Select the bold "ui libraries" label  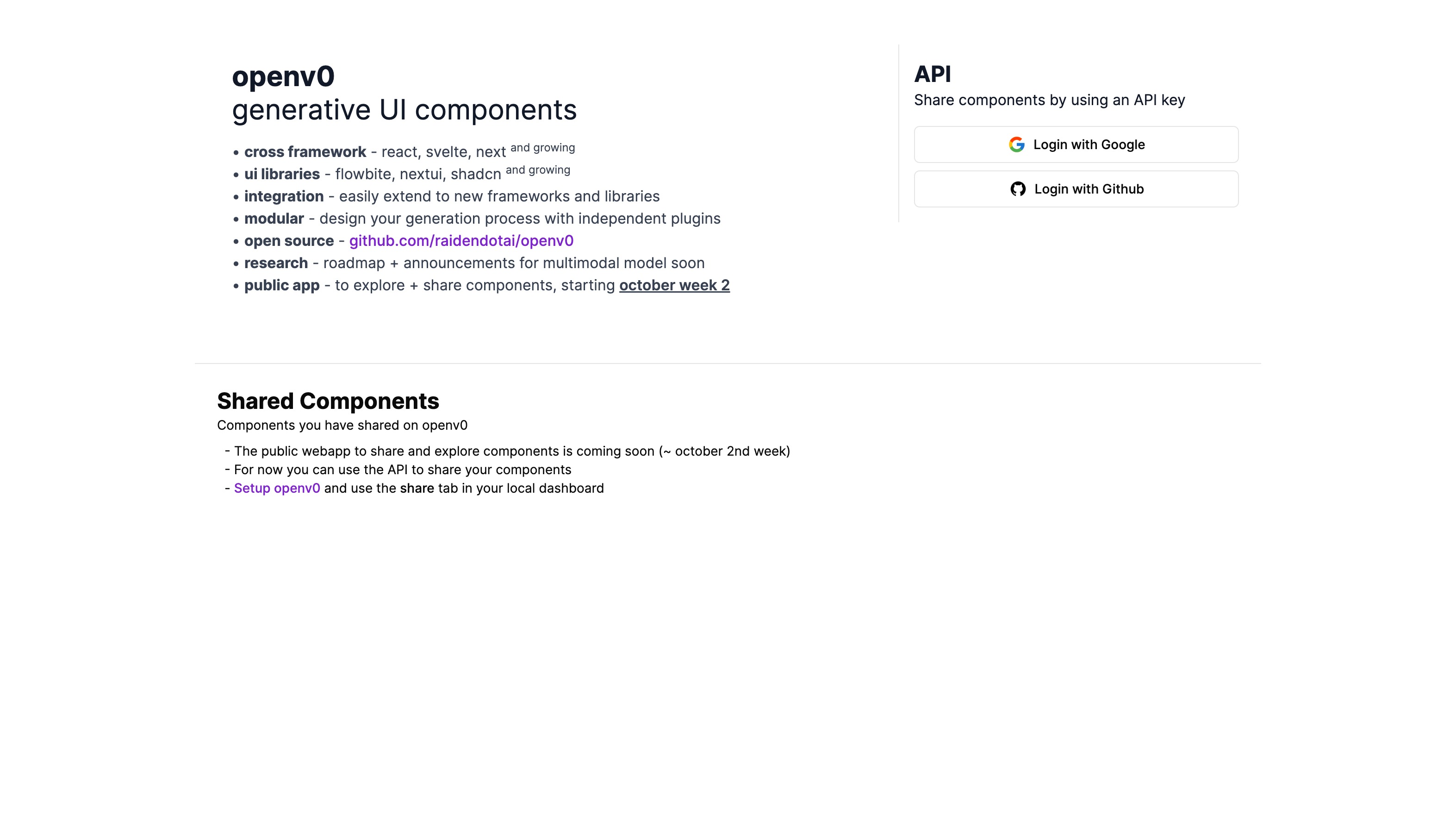281,174
